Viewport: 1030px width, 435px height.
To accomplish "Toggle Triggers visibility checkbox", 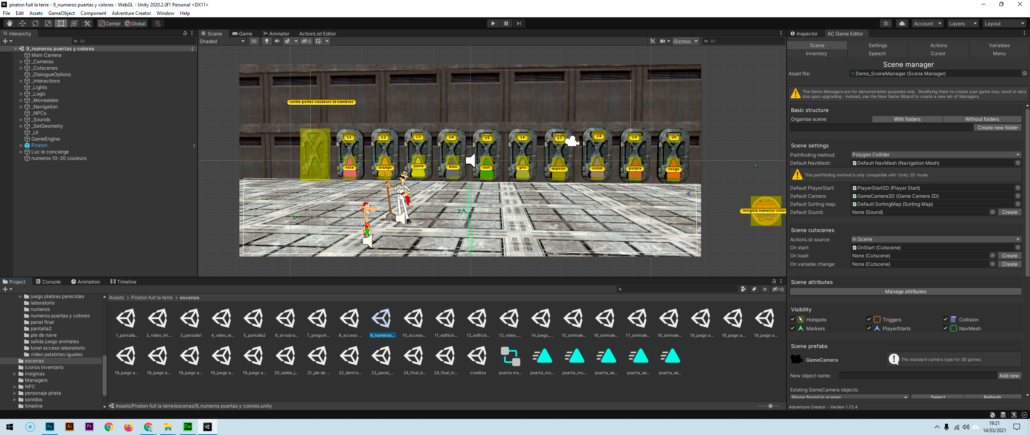I will click(868, 319).
